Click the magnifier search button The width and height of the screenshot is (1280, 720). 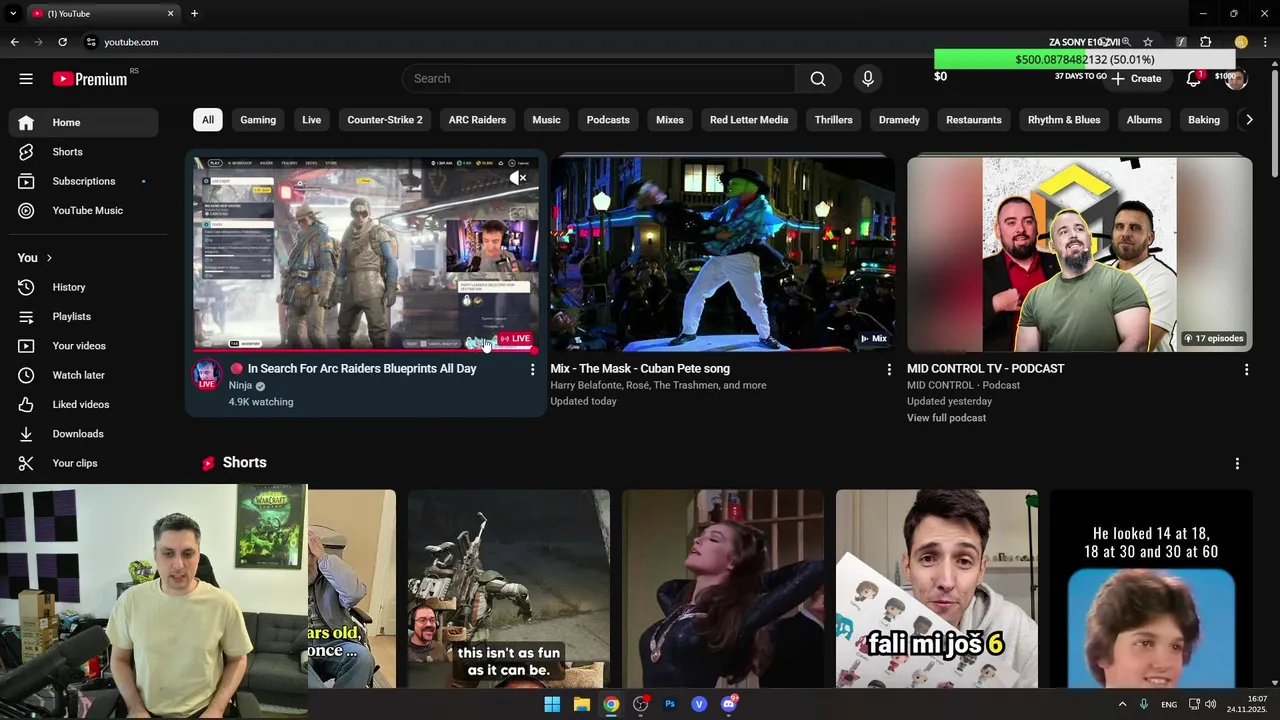pyautogui.click(x=818, y=79)
